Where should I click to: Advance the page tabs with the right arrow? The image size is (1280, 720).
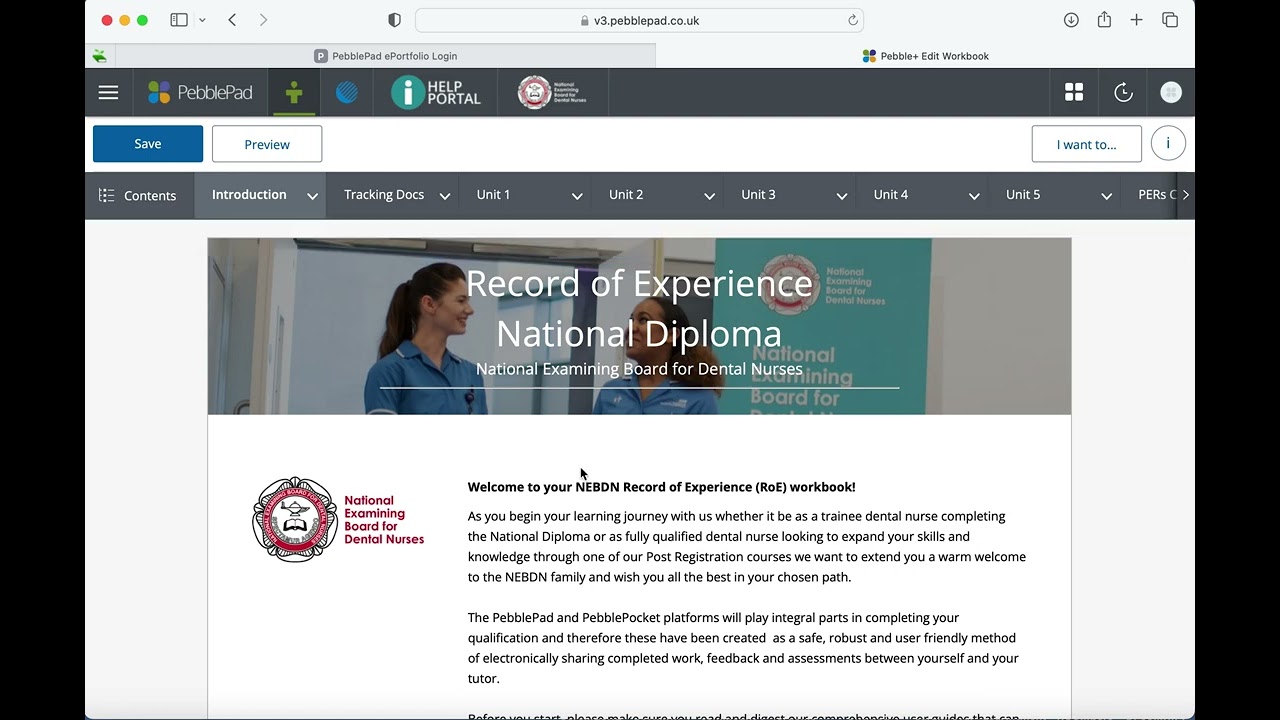1186,195
